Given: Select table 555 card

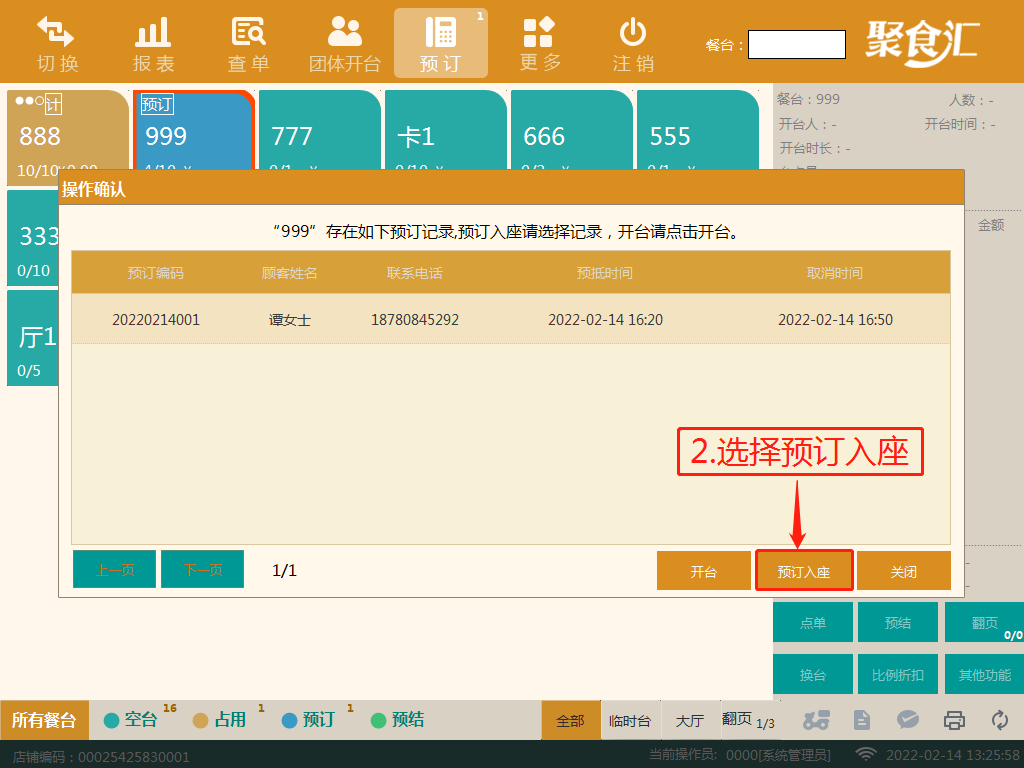Looking at the screenshot, I should (698, 131).
